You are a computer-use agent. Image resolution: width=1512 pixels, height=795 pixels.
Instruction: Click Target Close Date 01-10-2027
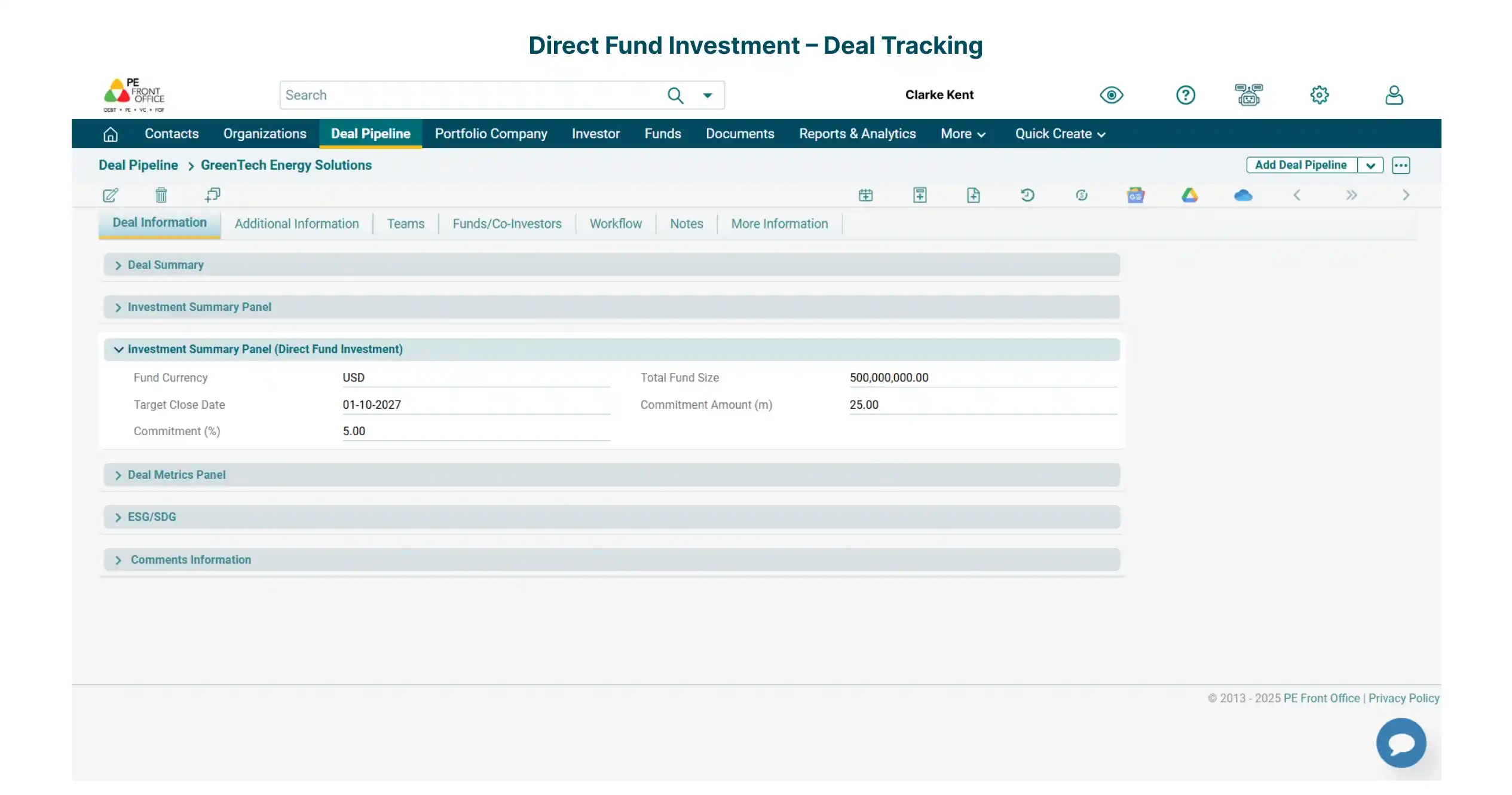click(x=476, y=405)
